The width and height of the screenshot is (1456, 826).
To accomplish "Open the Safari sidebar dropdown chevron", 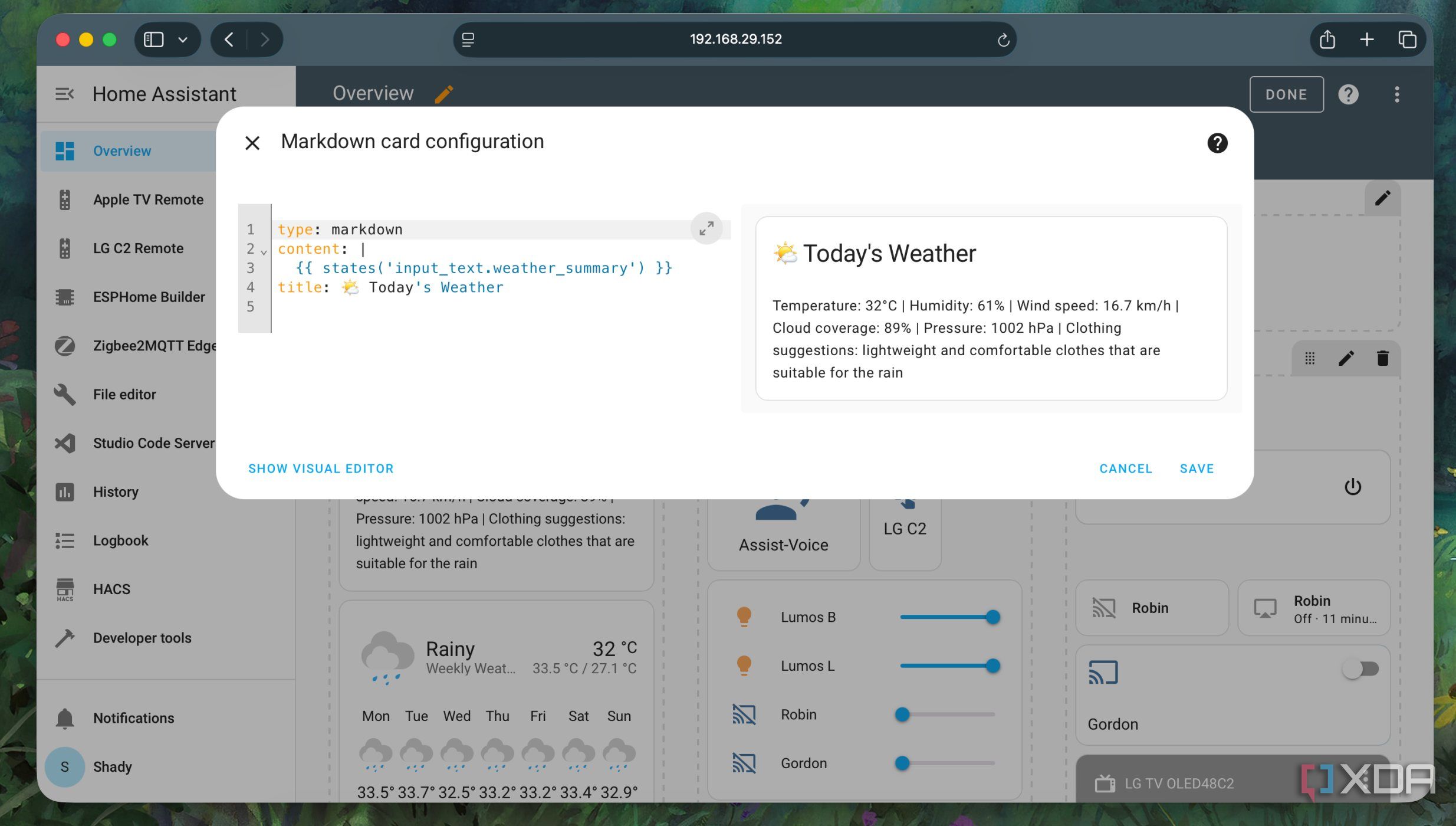I will (x=183, y=40).
